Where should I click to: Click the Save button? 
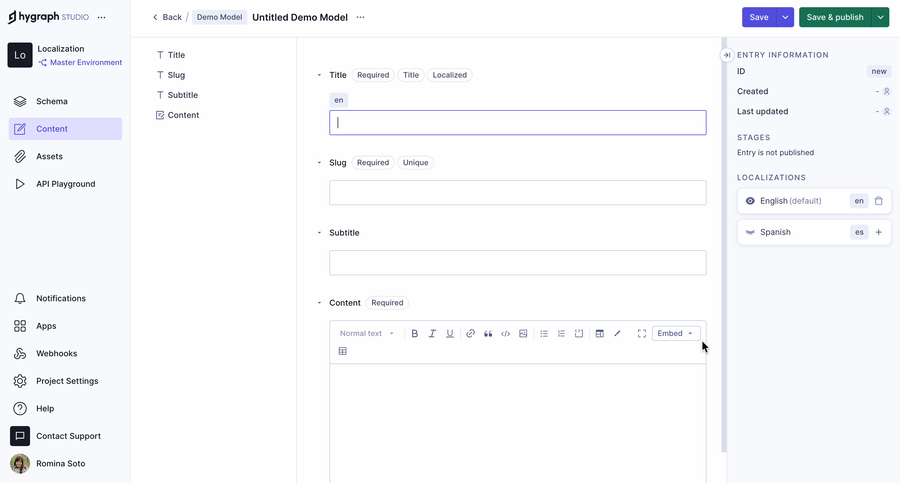tap(759, 17)
